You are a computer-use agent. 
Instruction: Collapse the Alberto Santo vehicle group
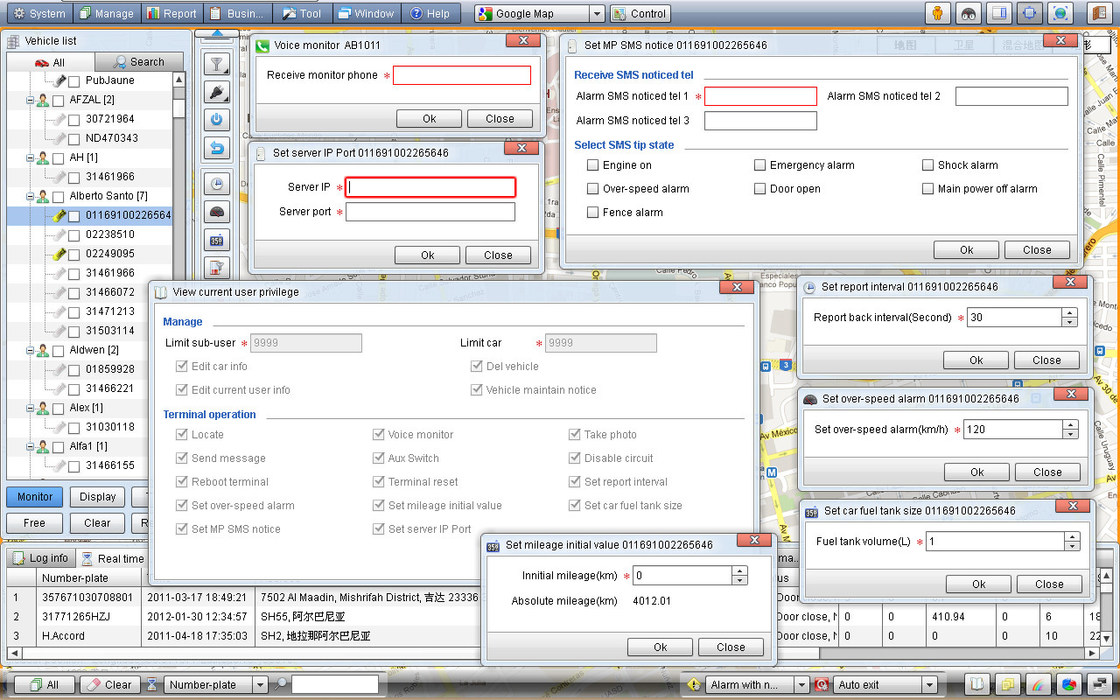pyautogui.click(x=30, y=196)
